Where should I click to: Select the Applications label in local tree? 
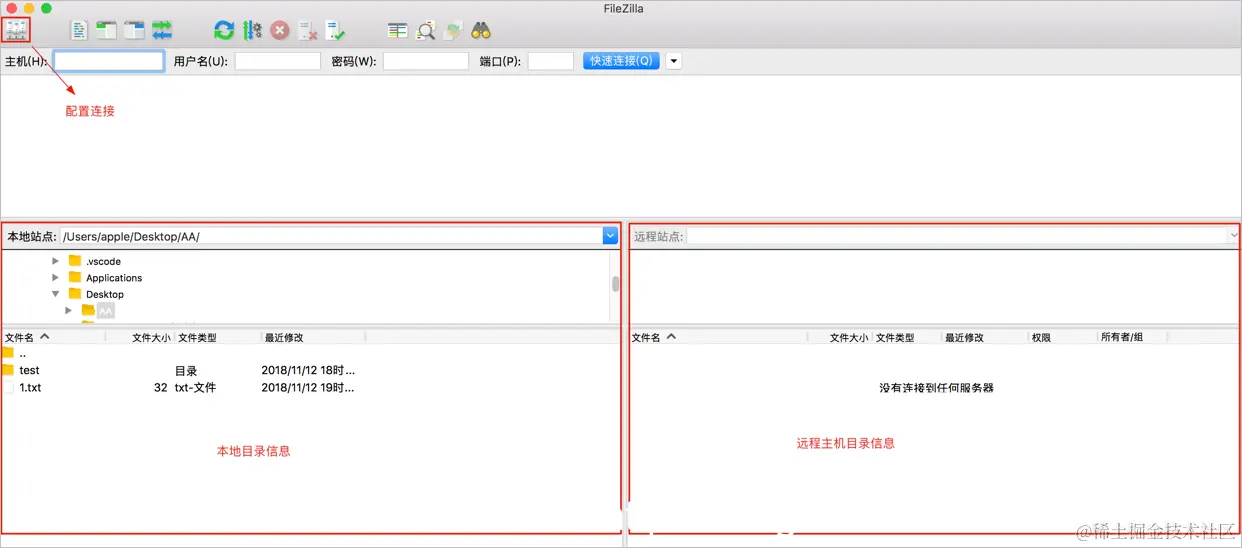114,278
